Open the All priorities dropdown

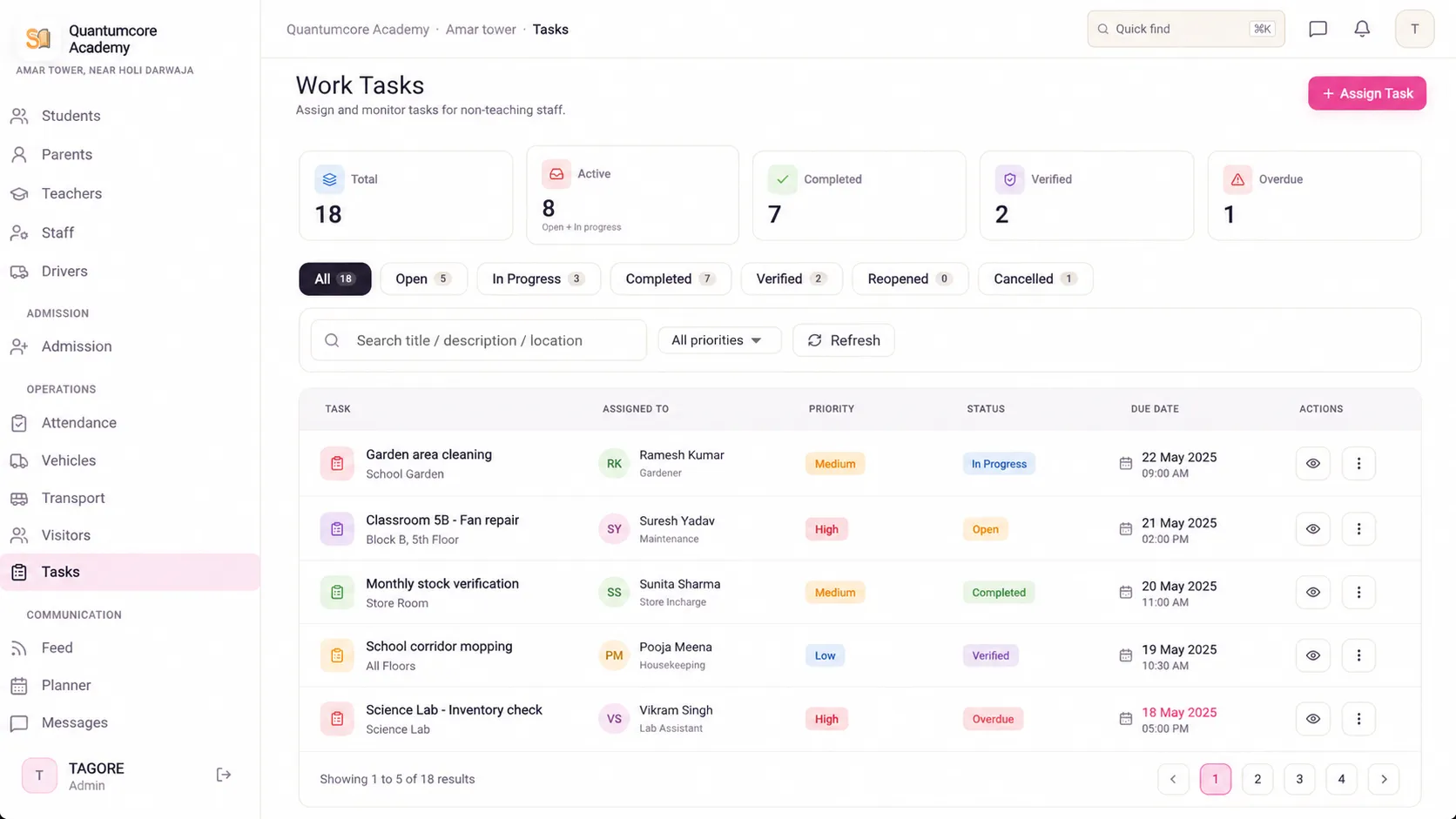719,340
